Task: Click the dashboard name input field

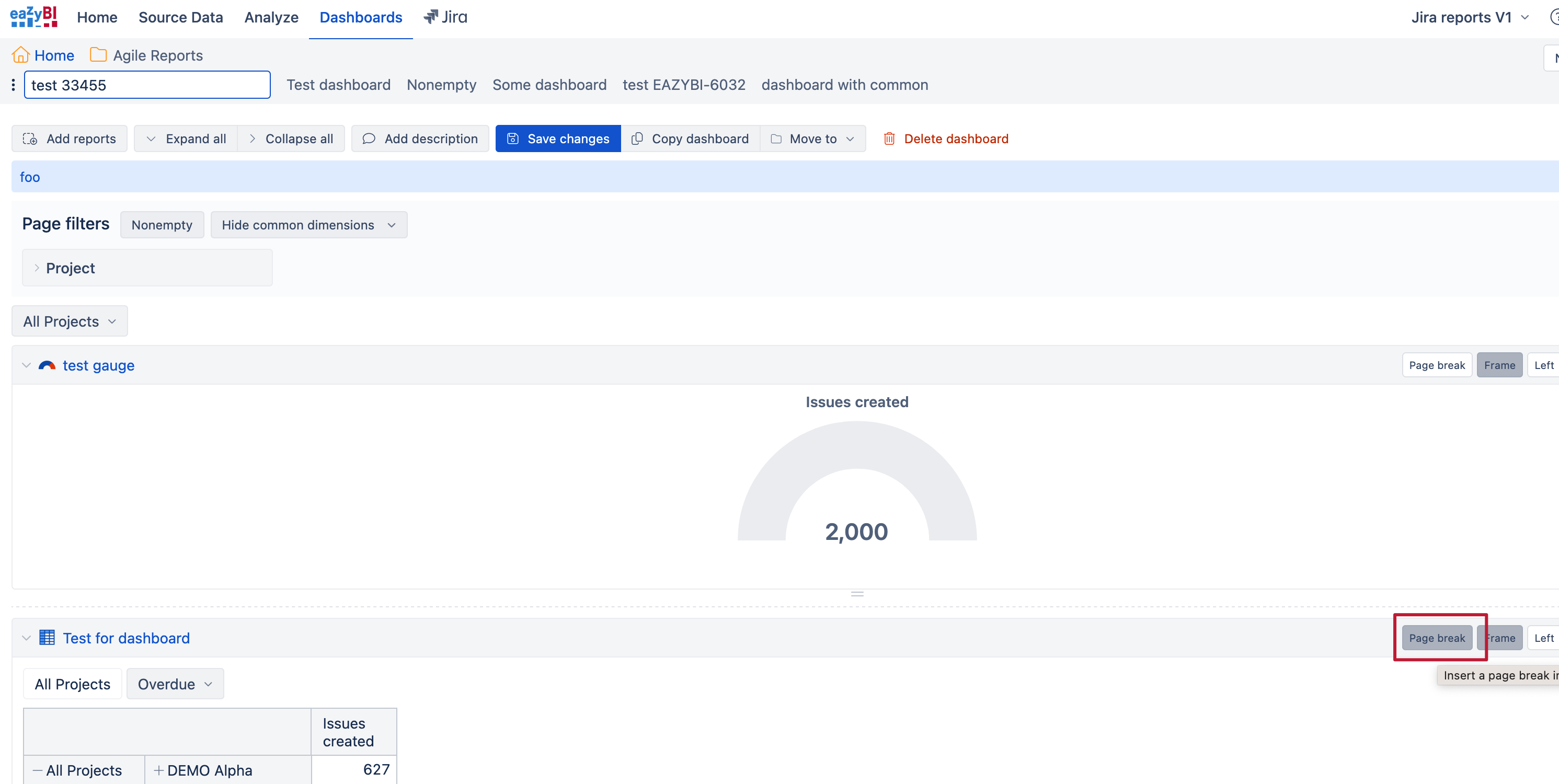Action: tap(147, 85)
